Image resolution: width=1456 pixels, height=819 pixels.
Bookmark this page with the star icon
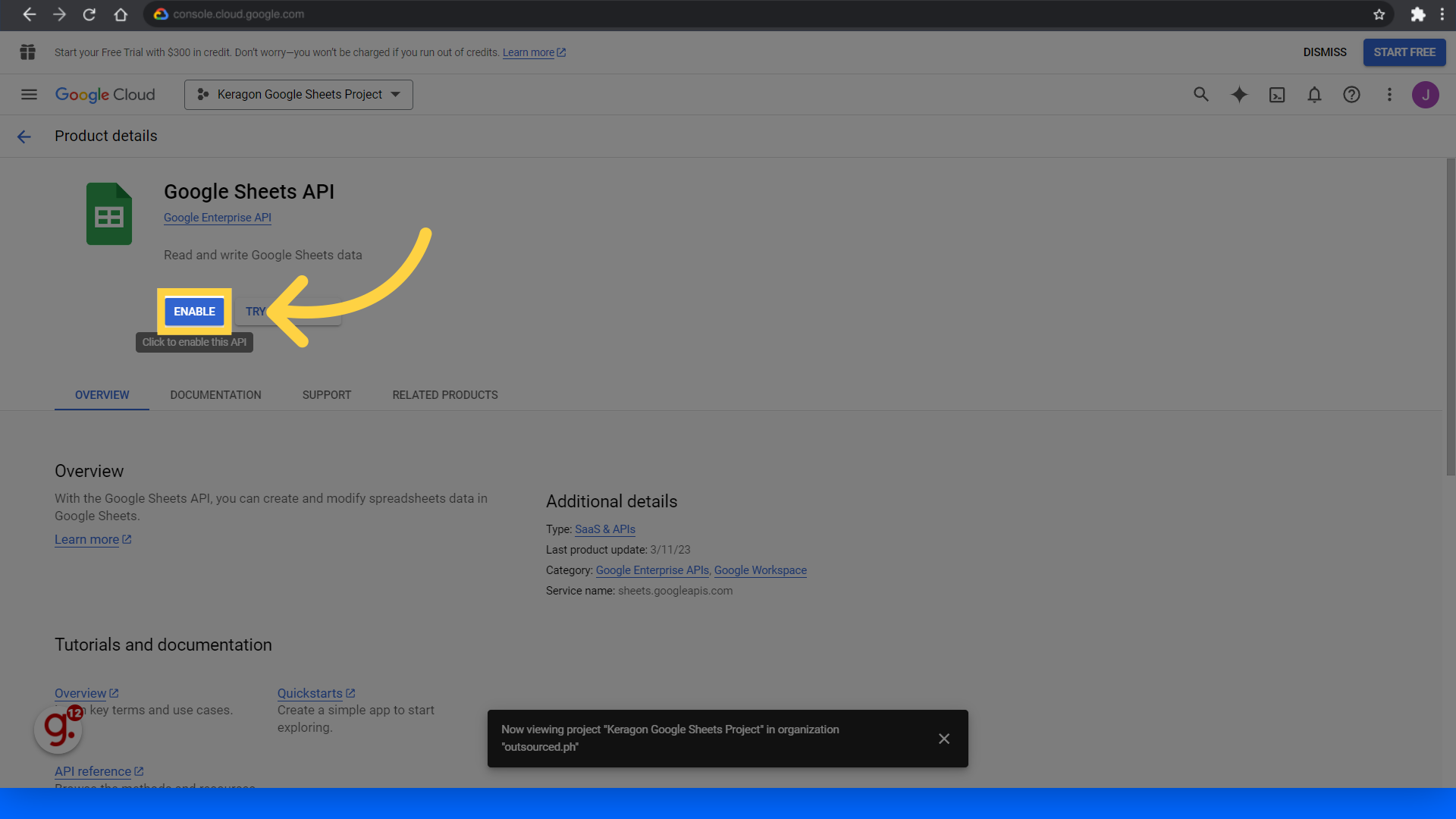pos(1379,14)
